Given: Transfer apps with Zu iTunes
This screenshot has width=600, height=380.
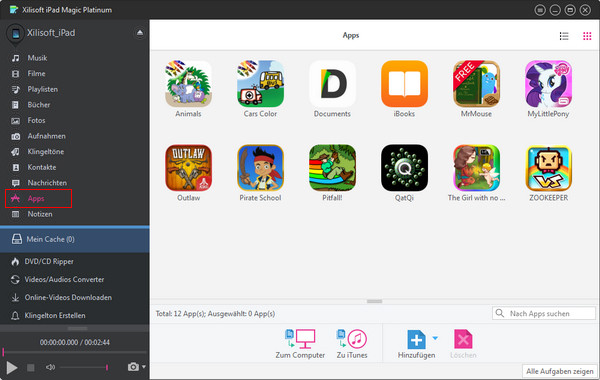Looking at the screenshot, I should click(352, 344).
